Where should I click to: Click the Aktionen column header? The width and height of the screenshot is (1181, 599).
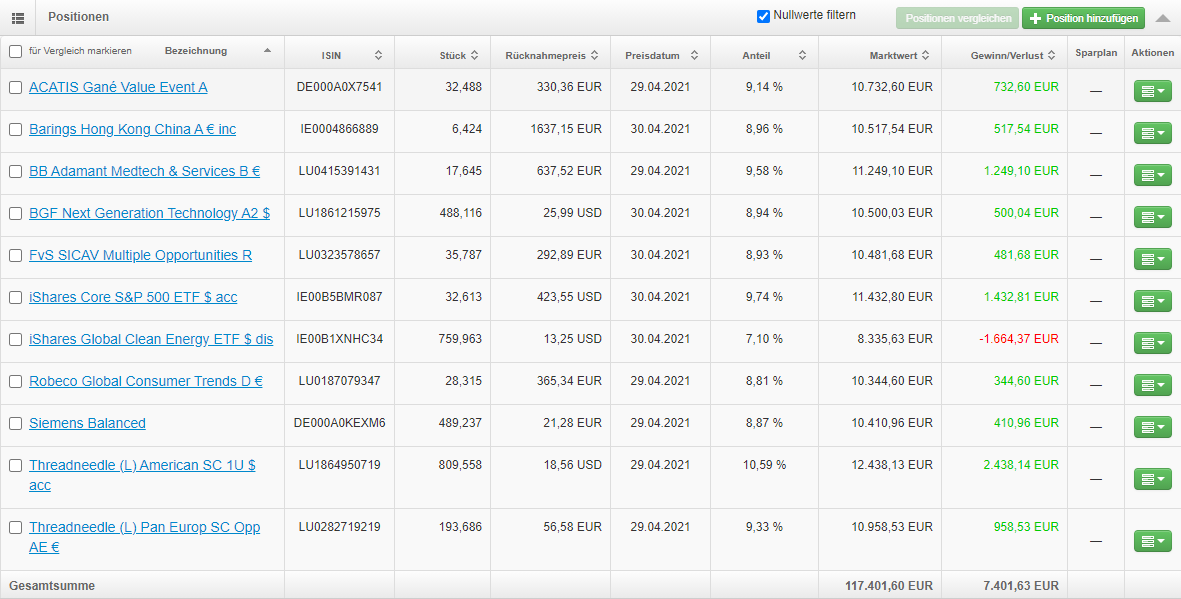[x=1152, y=53]
